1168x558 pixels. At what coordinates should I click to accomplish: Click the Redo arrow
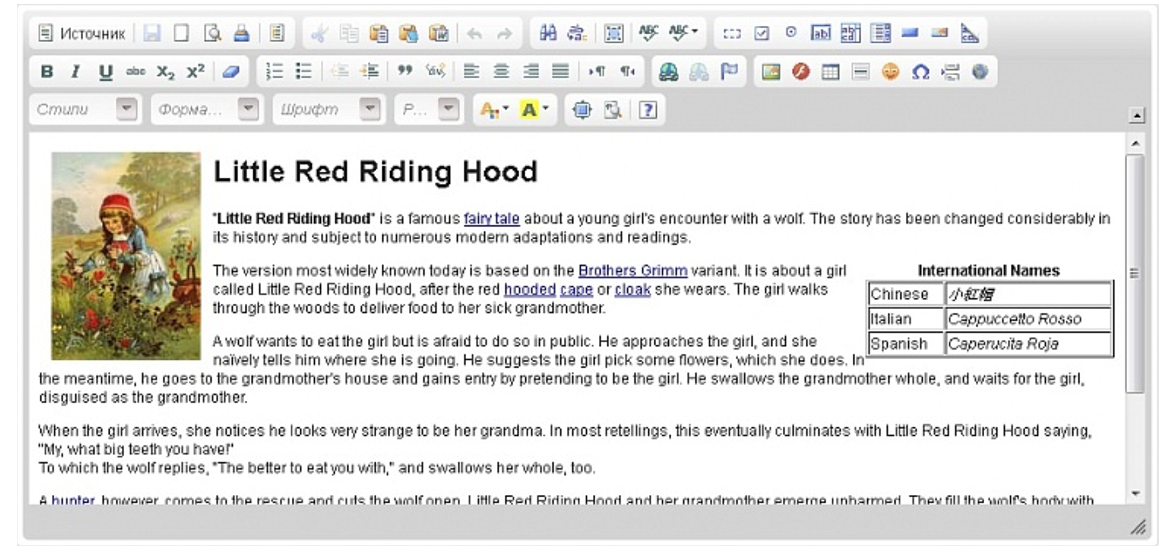point(504,34)
